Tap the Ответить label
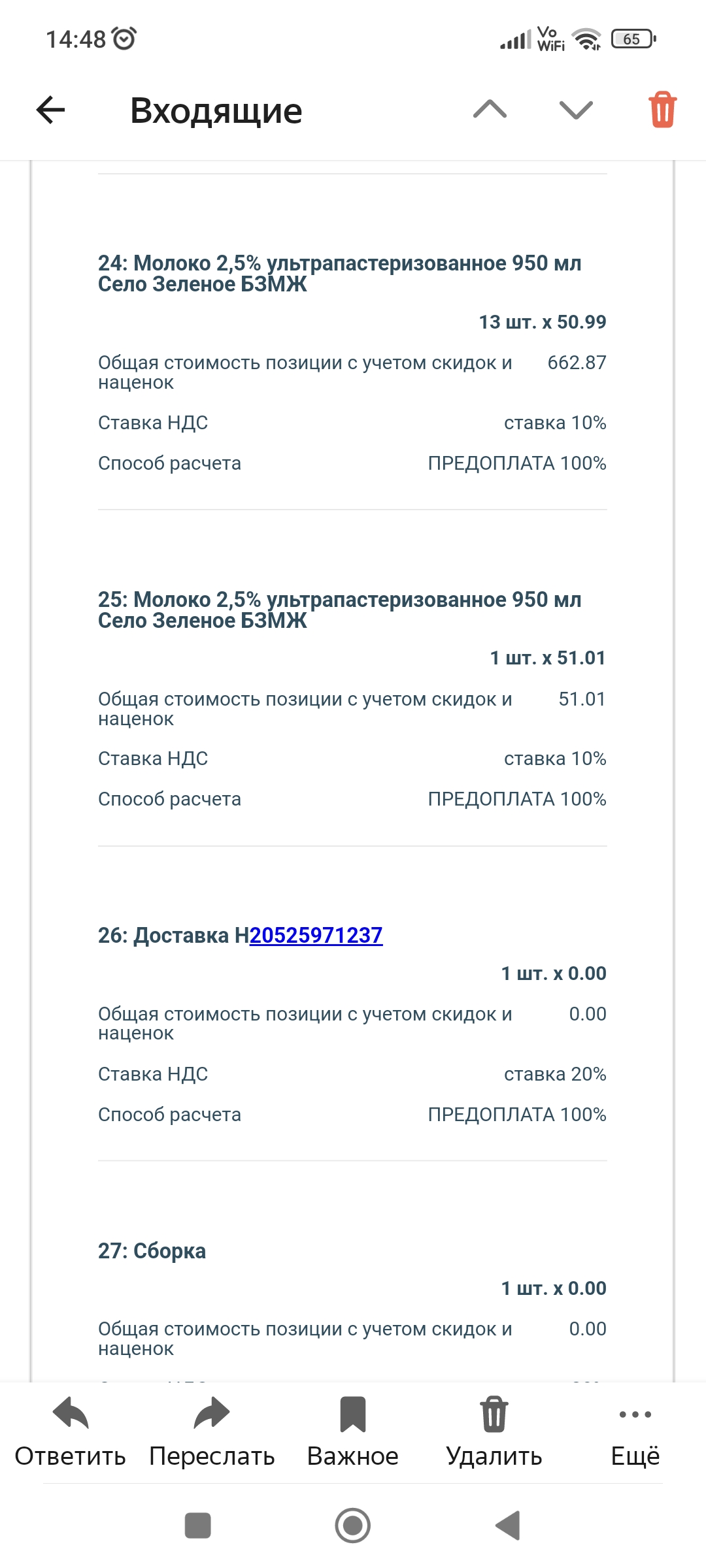Viewport: 706px width, 1568px height. pos(70,1456)
